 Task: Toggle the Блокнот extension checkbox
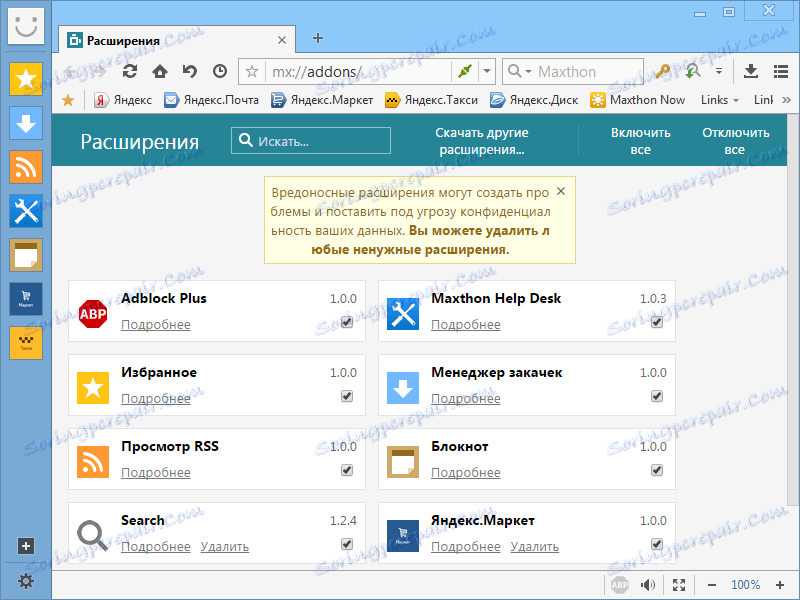[657, 469]
